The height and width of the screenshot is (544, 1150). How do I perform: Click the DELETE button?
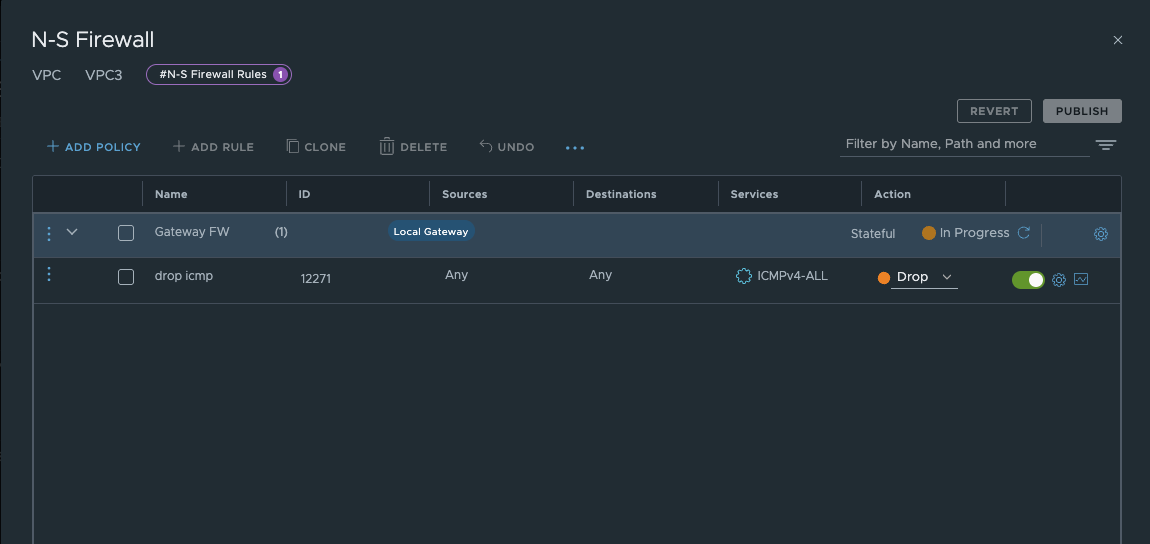414,147
